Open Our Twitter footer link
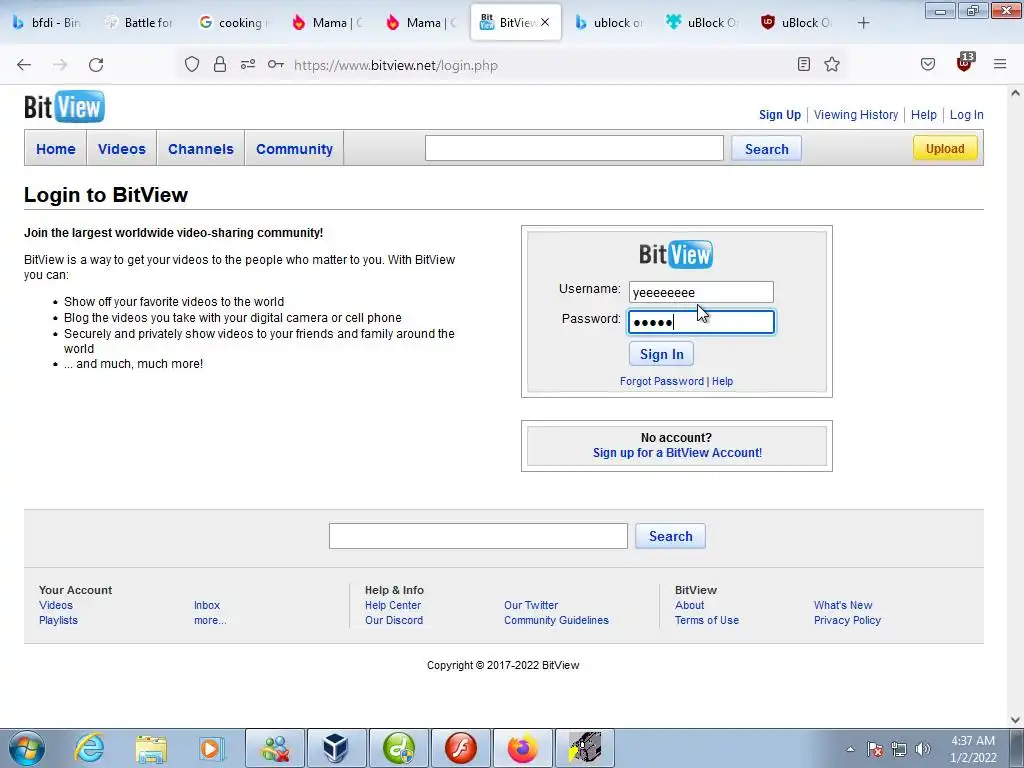Image resolution: width=1024 pixels, height=768 pixels. (x=531, y=605)
